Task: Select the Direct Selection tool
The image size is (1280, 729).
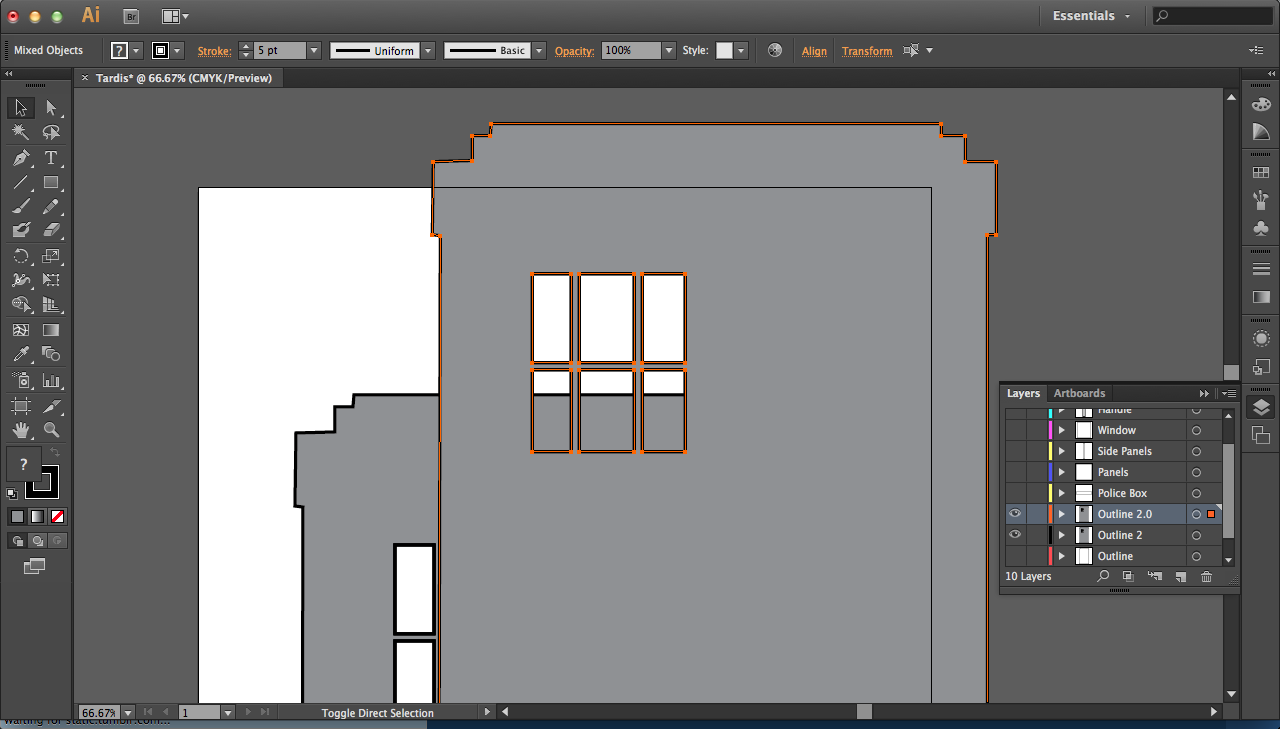Action: tap(51, 108)
